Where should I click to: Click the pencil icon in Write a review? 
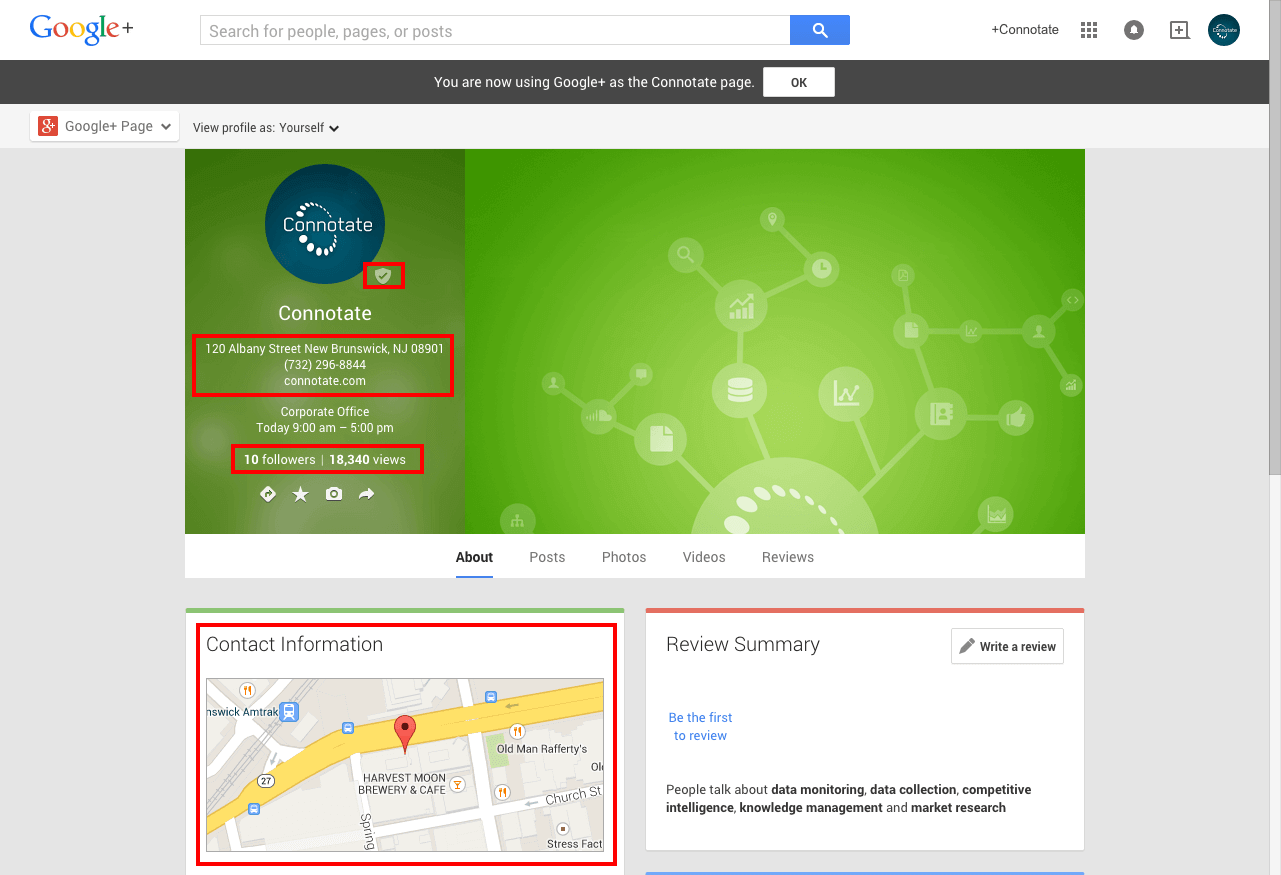tap(967, 646)
